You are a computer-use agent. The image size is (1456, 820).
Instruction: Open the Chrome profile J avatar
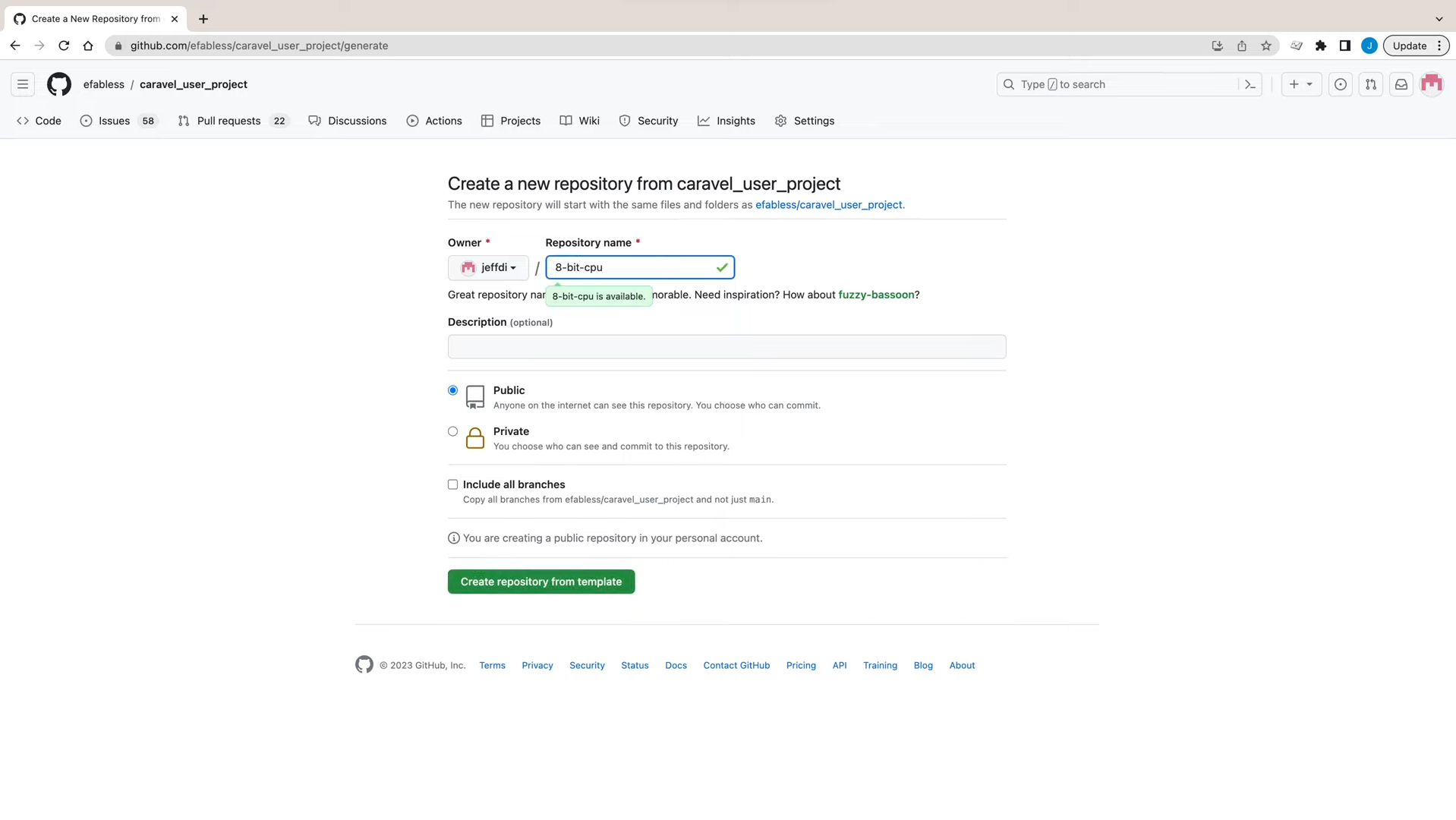coord(1369,46)
